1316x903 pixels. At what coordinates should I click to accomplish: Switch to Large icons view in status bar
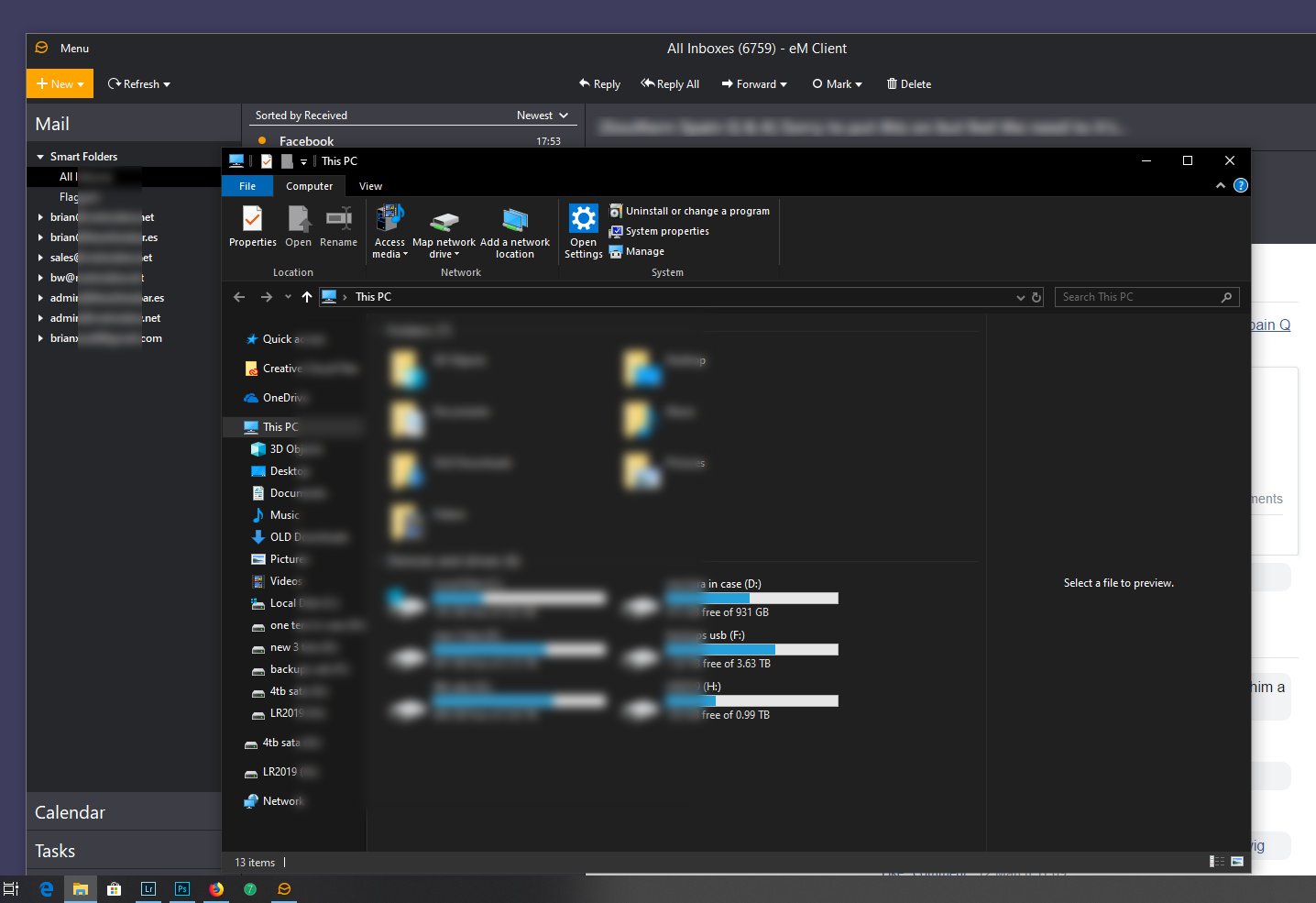1237,862
